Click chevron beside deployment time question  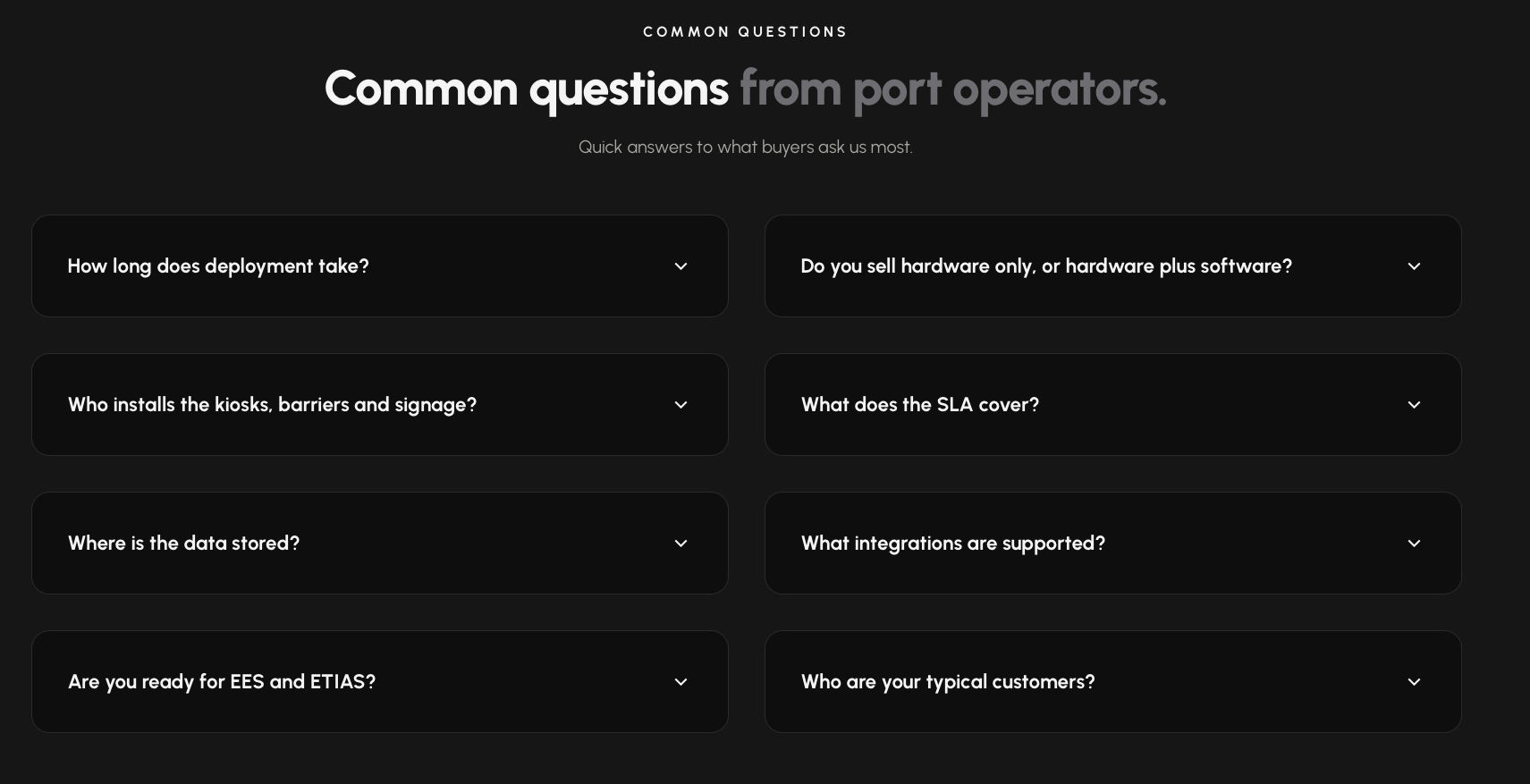point(680,266)
